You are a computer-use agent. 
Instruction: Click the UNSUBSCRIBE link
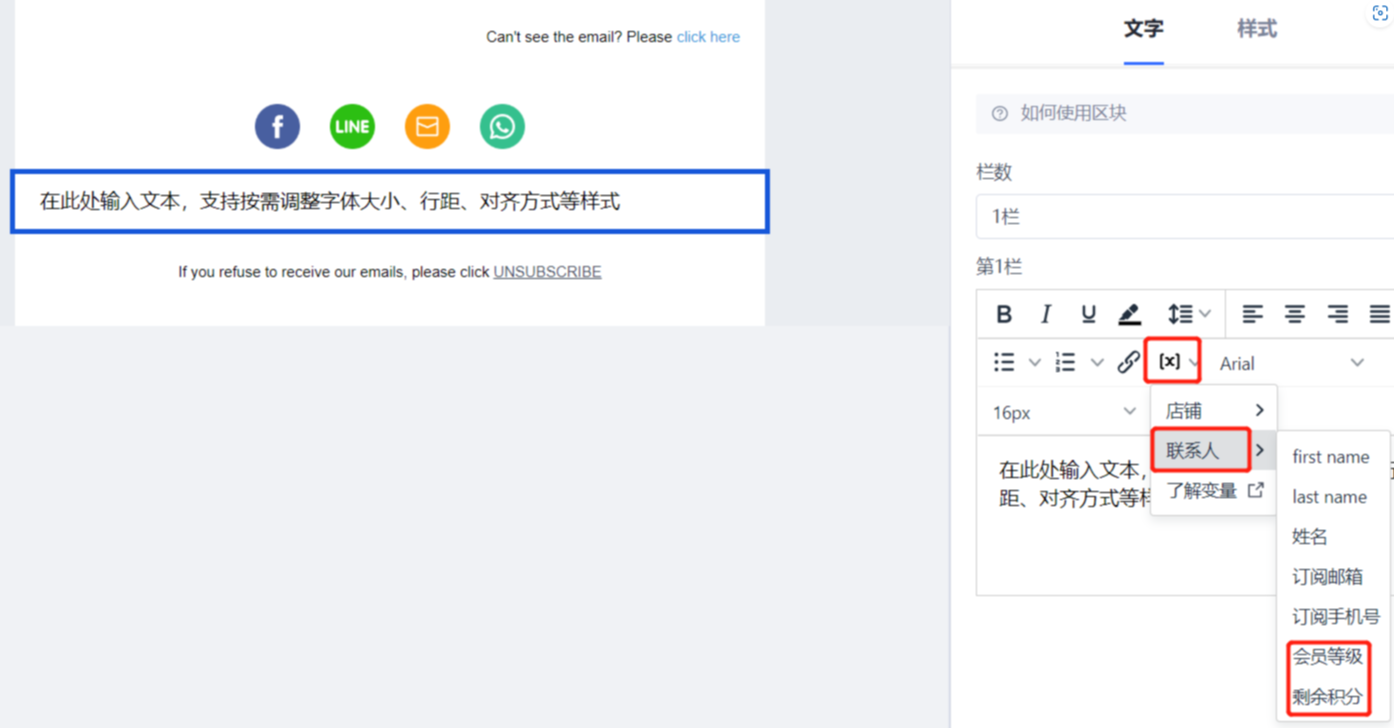(547, 272)
